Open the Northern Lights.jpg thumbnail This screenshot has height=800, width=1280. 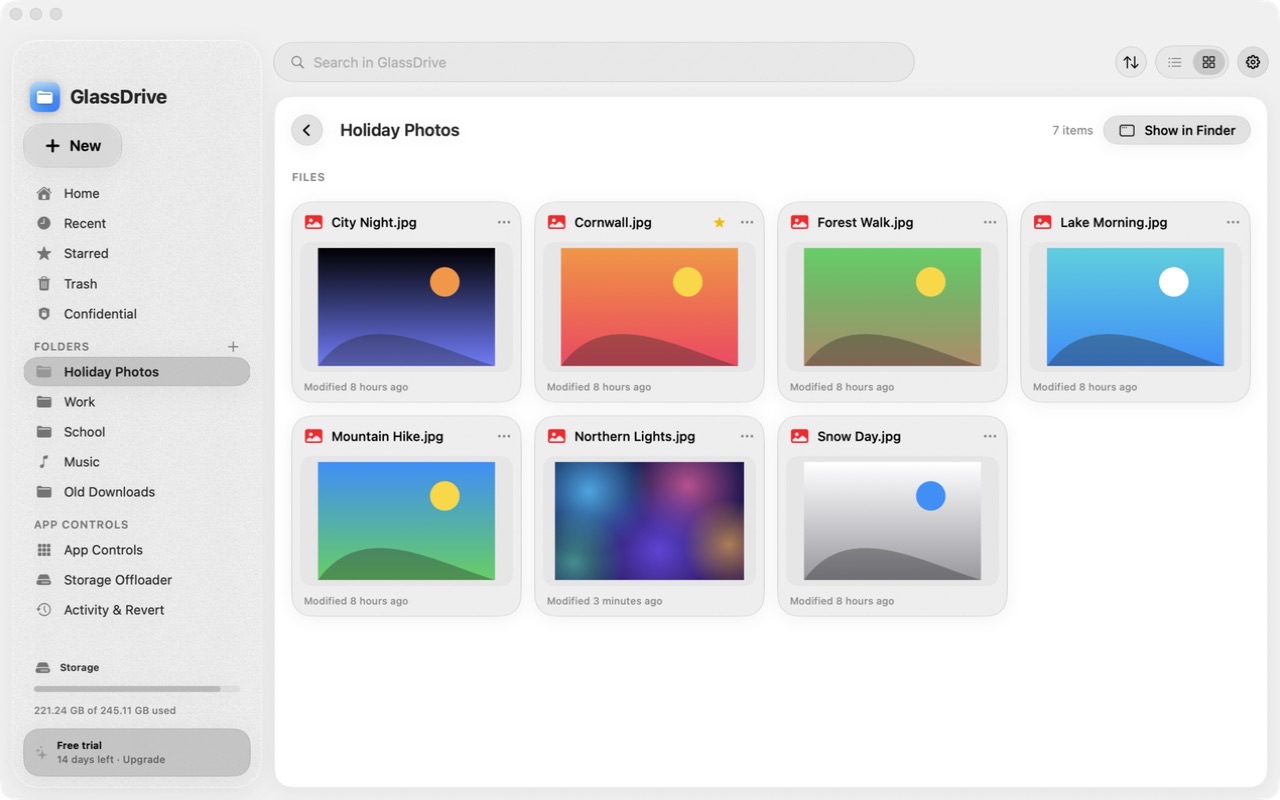649,521
